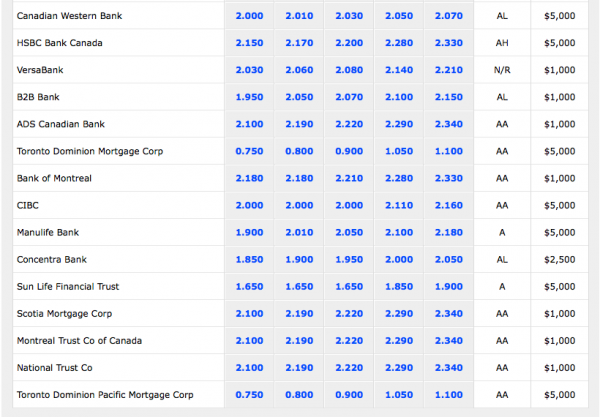Screen dimensions: 600x417
Task: Open HSBC Bank Canada's 2.150 rate
Action: (x=249, y=43)
